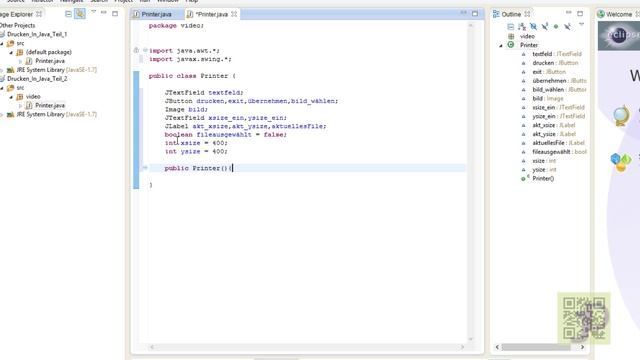Switch to the Welcome tab
Viewport: 640px width, 360px height.
(619, 14)
